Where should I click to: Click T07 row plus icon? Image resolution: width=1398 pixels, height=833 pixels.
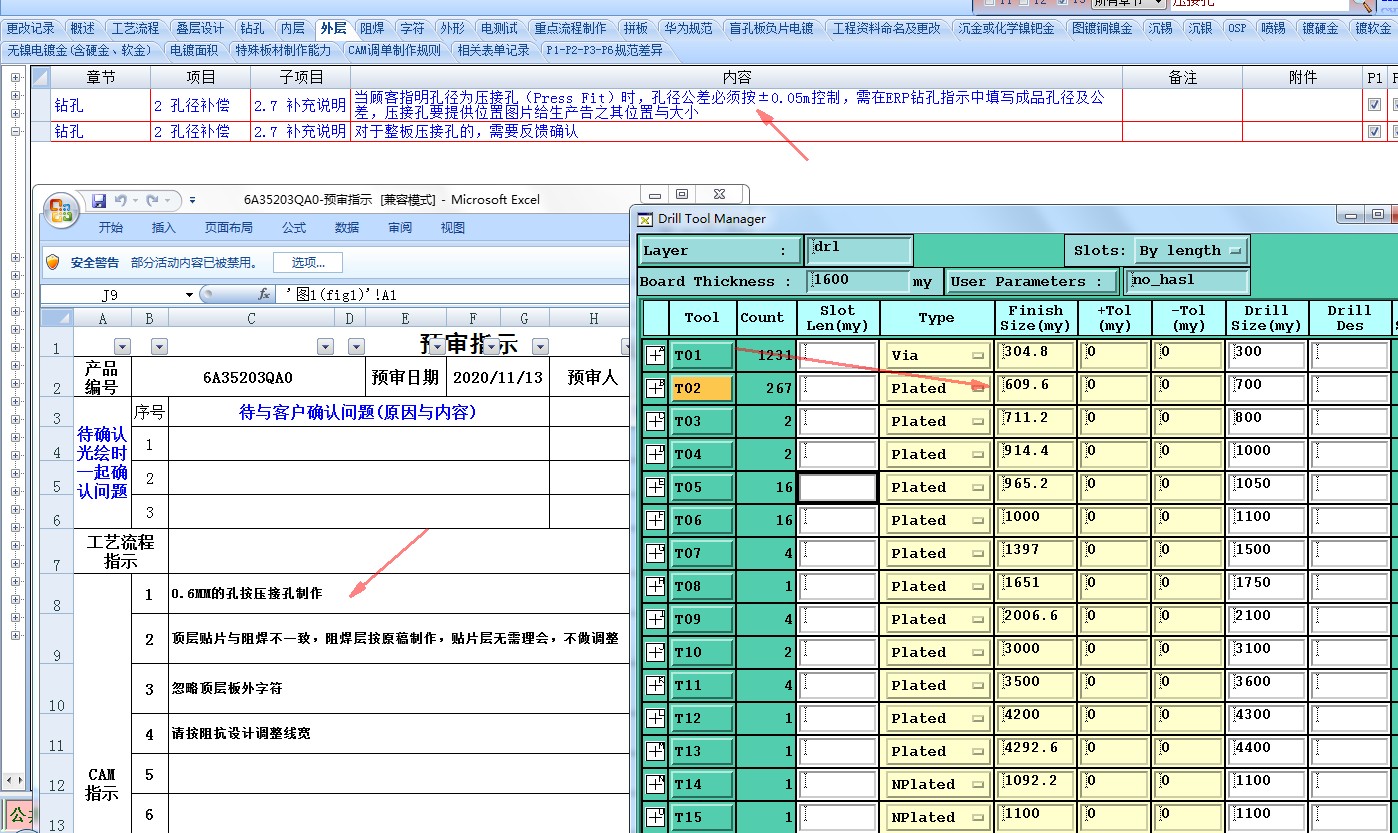point(655,553)
